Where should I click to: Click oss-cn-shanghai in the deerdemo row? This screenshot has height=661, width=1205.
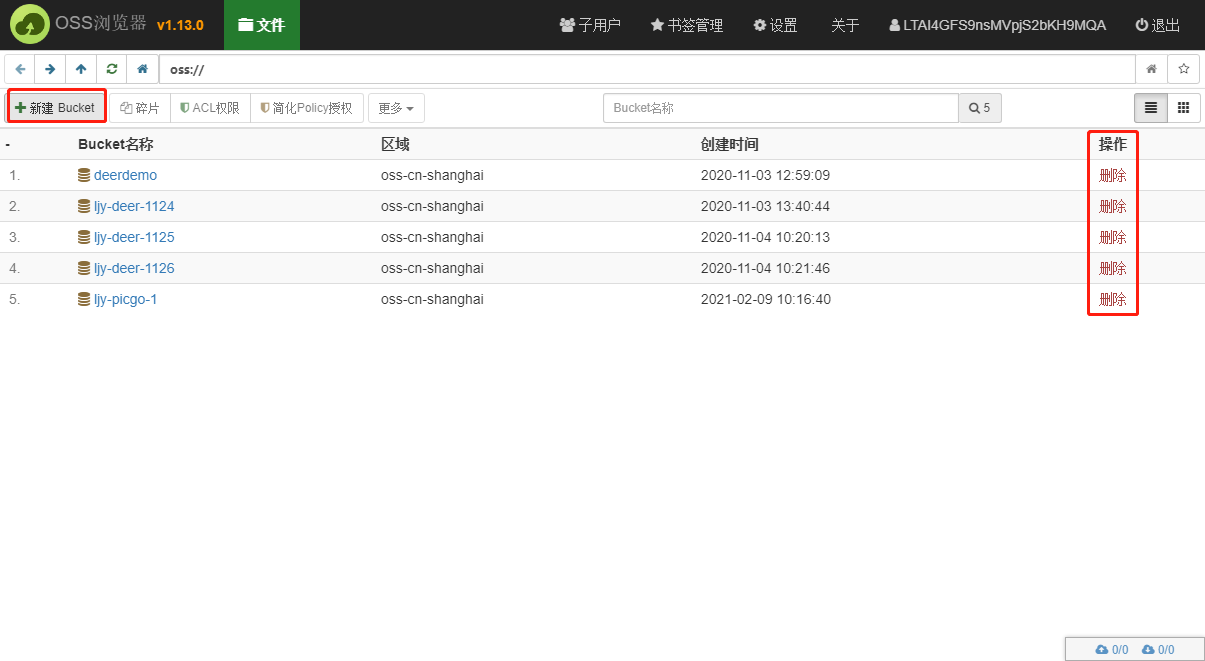pyautogui.click(x=432, y=175)
